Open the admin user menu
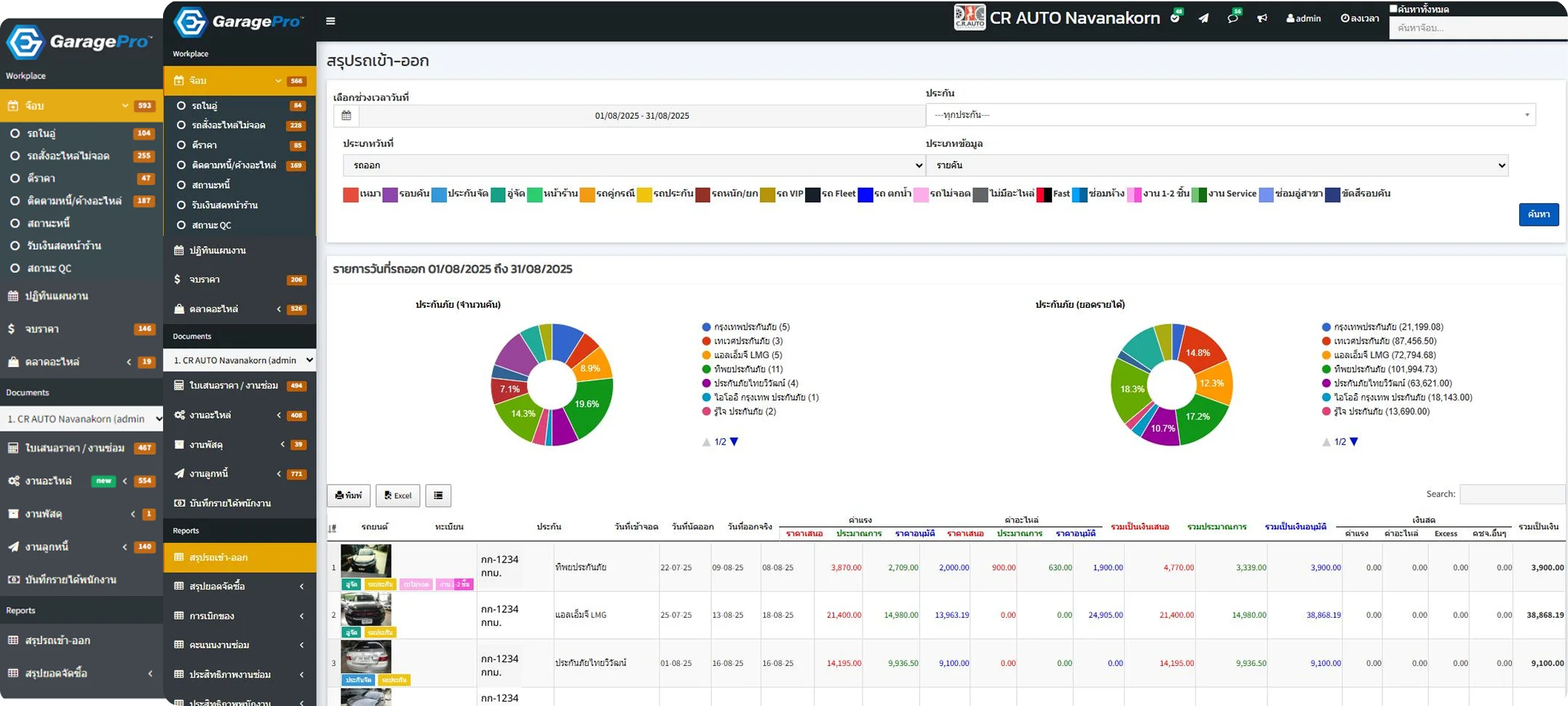Image resolution: width=1568 pixels, height=706 pixels. [1303, 18]
